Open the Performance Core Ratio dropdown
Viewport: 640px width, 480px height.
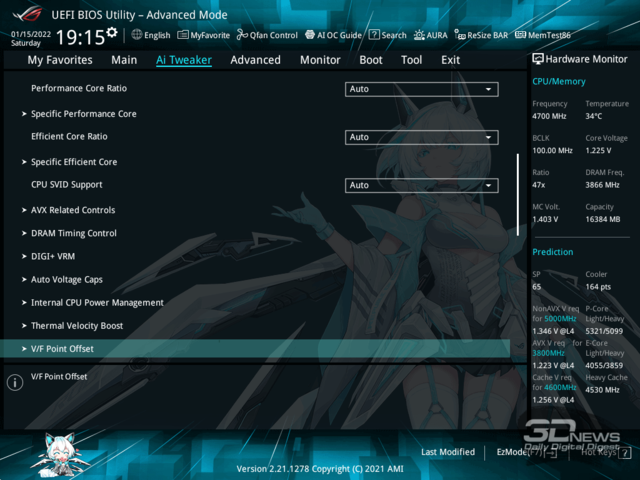click(x=421, y=89)
